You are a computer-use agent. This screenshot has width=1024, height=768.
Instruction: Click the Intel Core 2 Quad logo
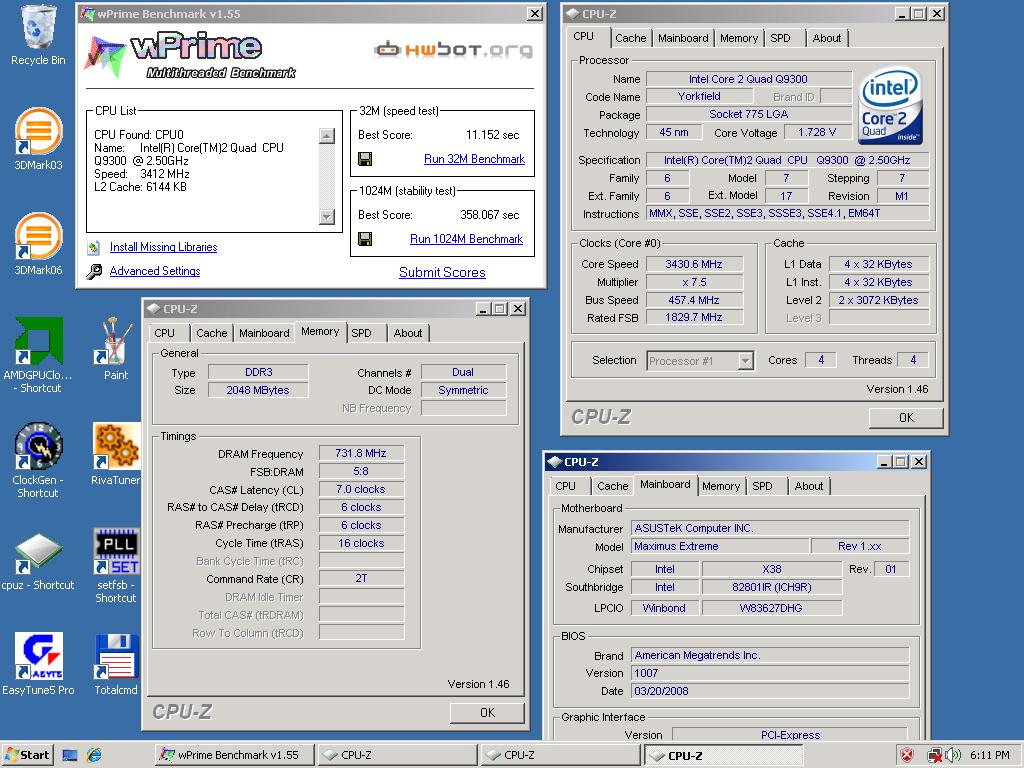click(x=889, y=105)
